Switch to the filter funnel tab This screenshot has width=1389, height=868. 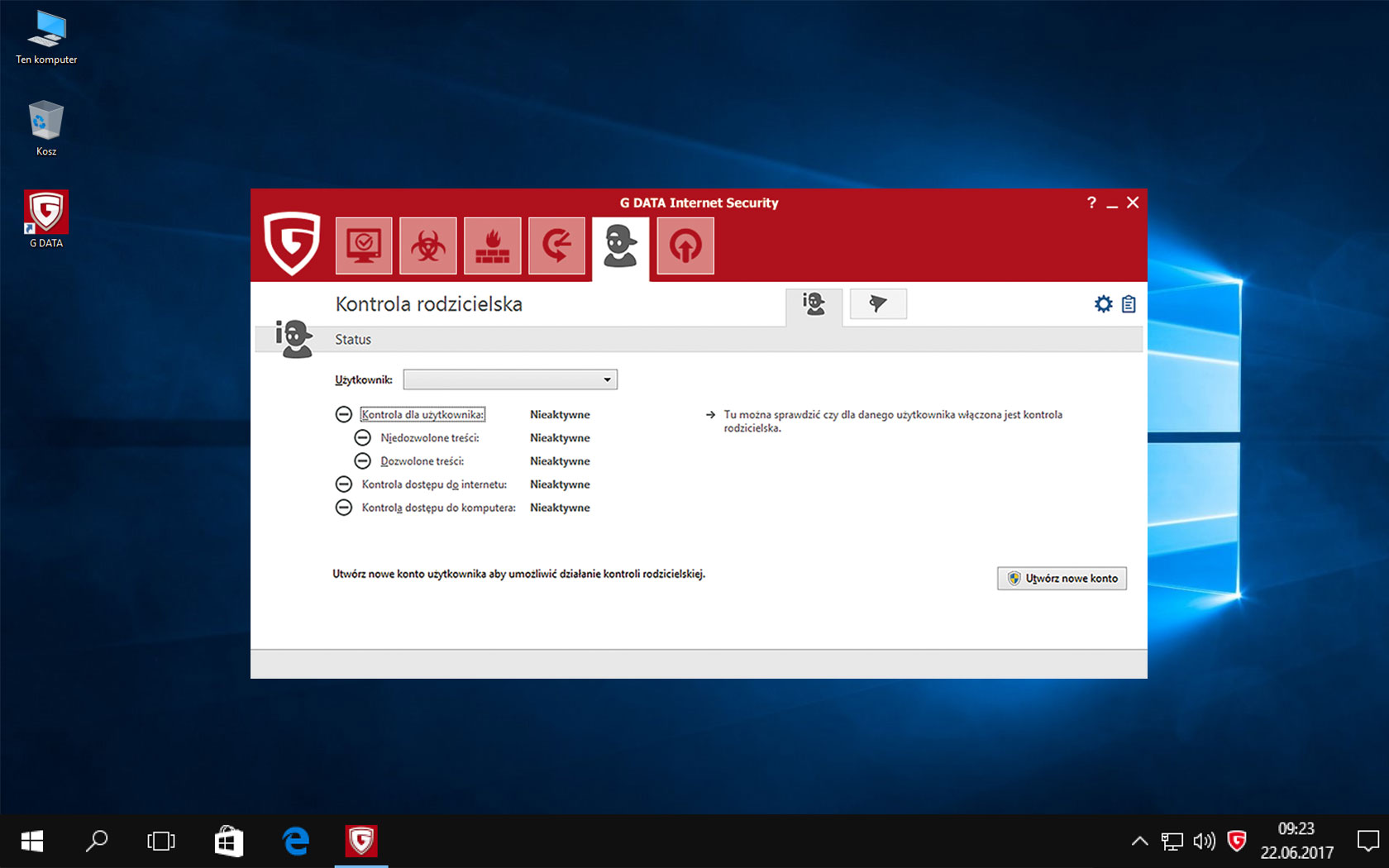(878, 303)
